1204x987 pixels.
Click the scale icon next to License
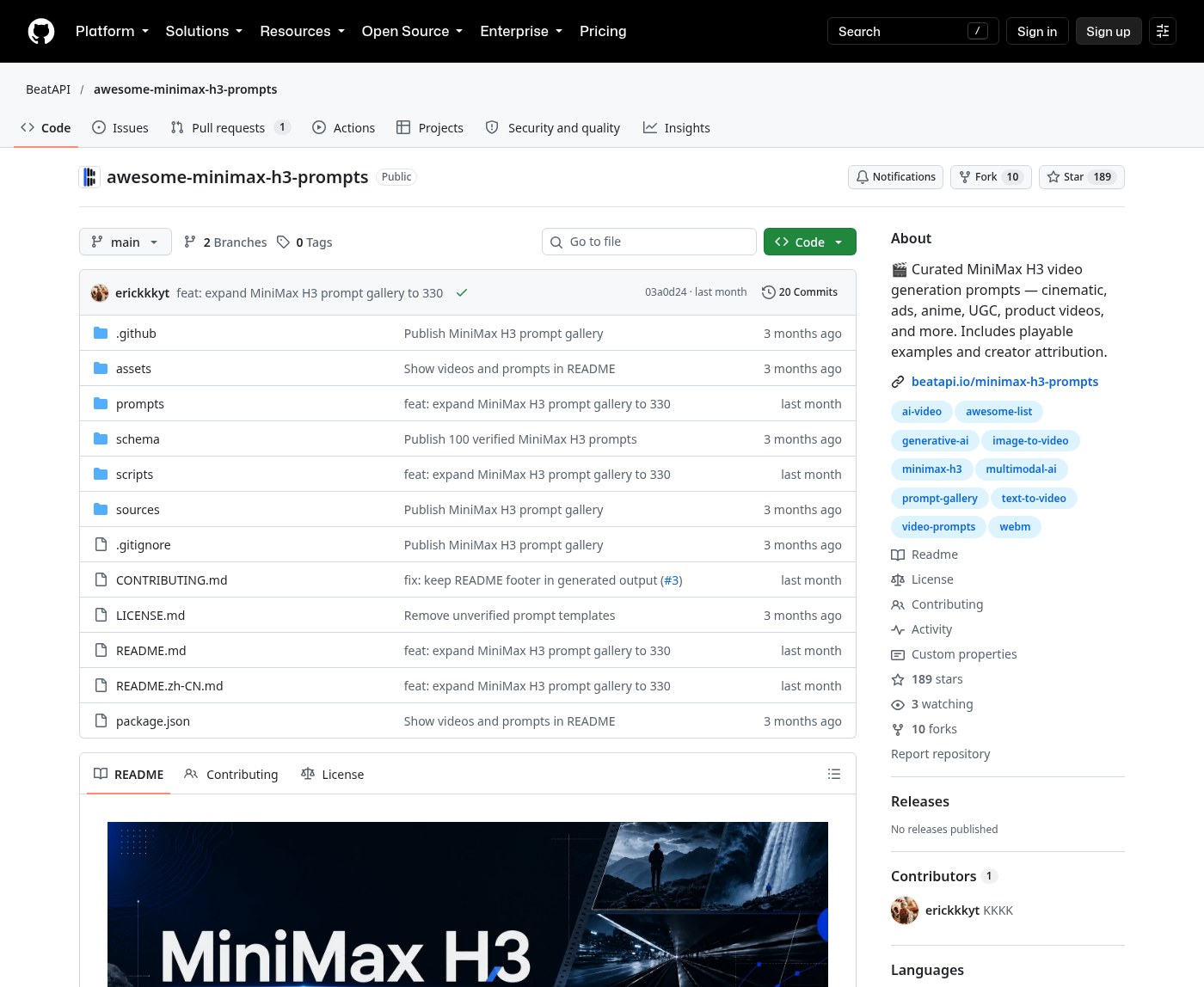[898, 579]
